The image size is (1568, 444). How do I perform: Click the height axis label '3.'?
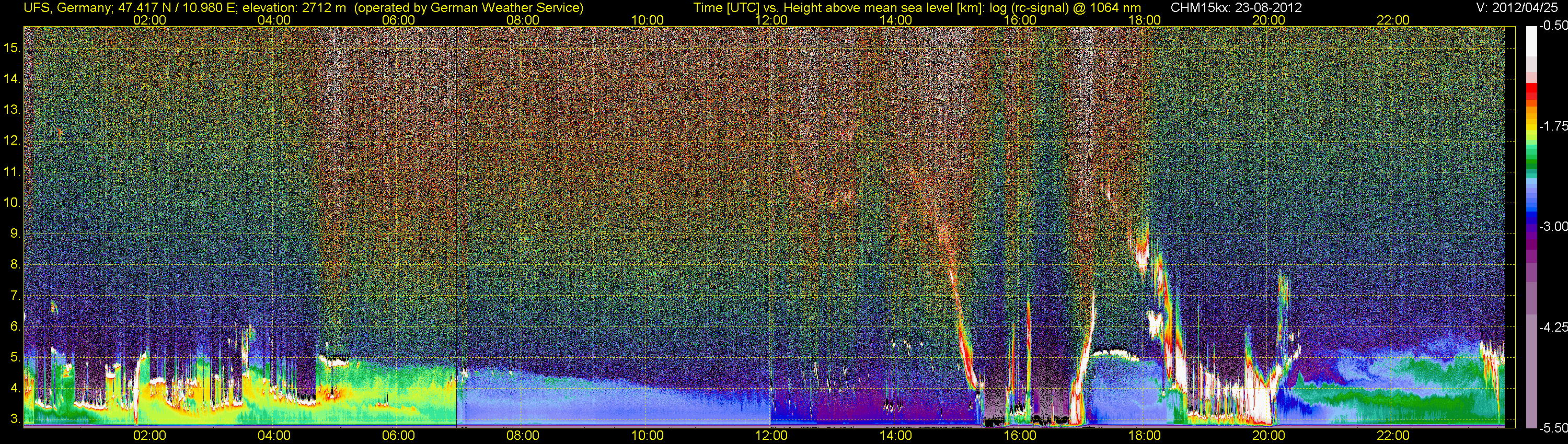[16, 419]
